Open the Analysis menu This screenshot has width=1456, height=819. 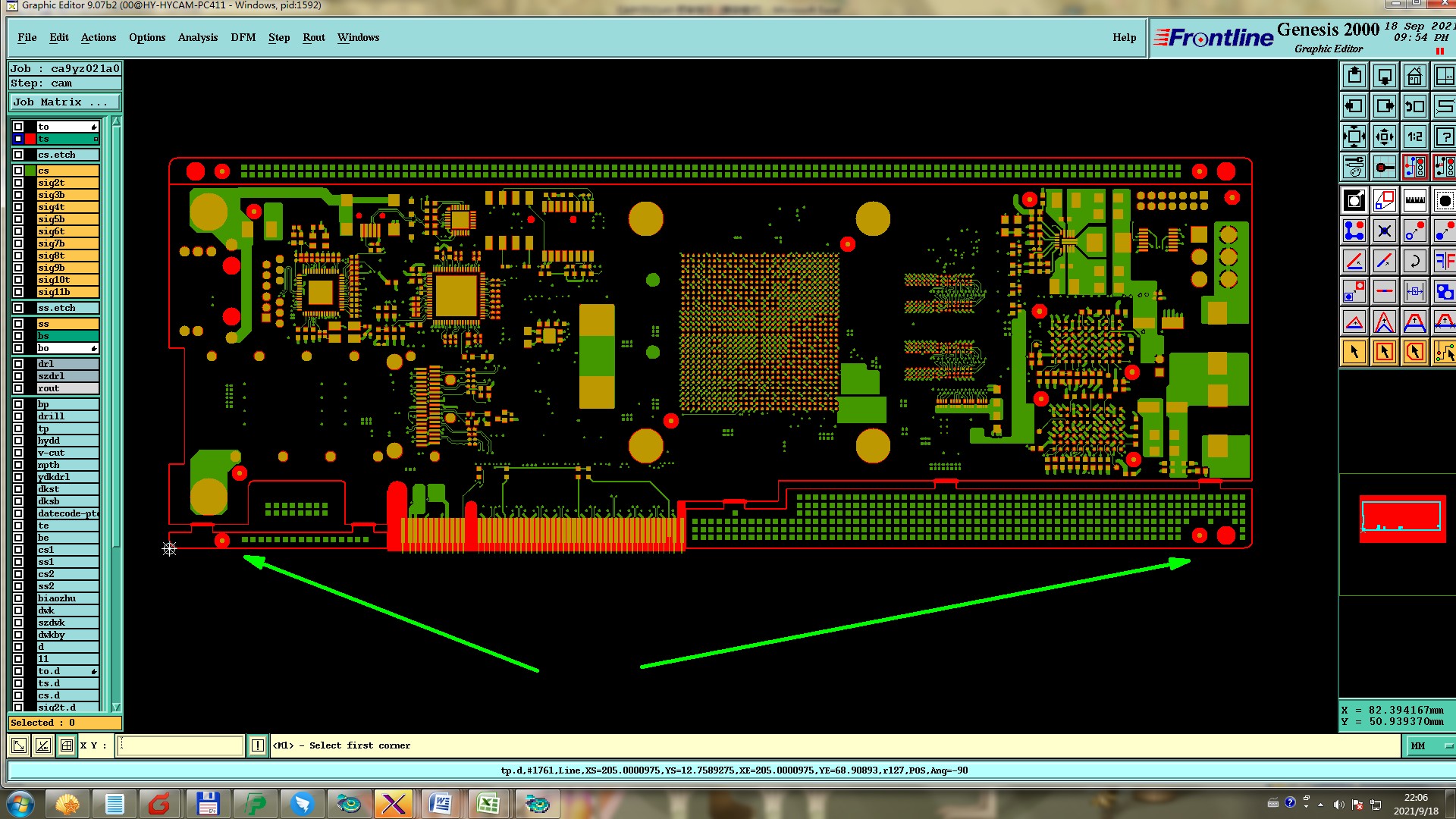coord(197,37)
